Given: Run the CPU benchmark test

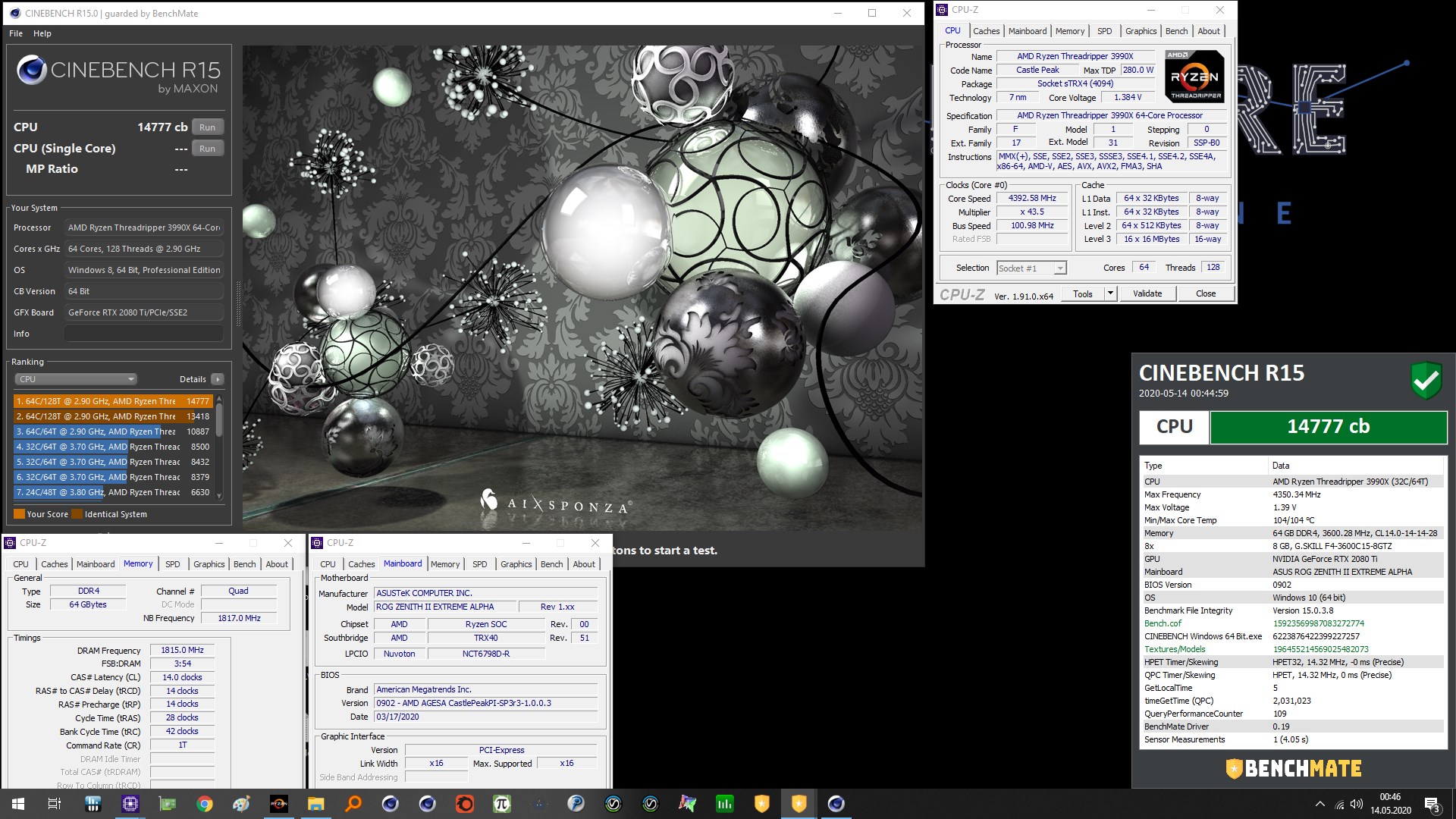Looking at the screenshot, I should point(208,127).
